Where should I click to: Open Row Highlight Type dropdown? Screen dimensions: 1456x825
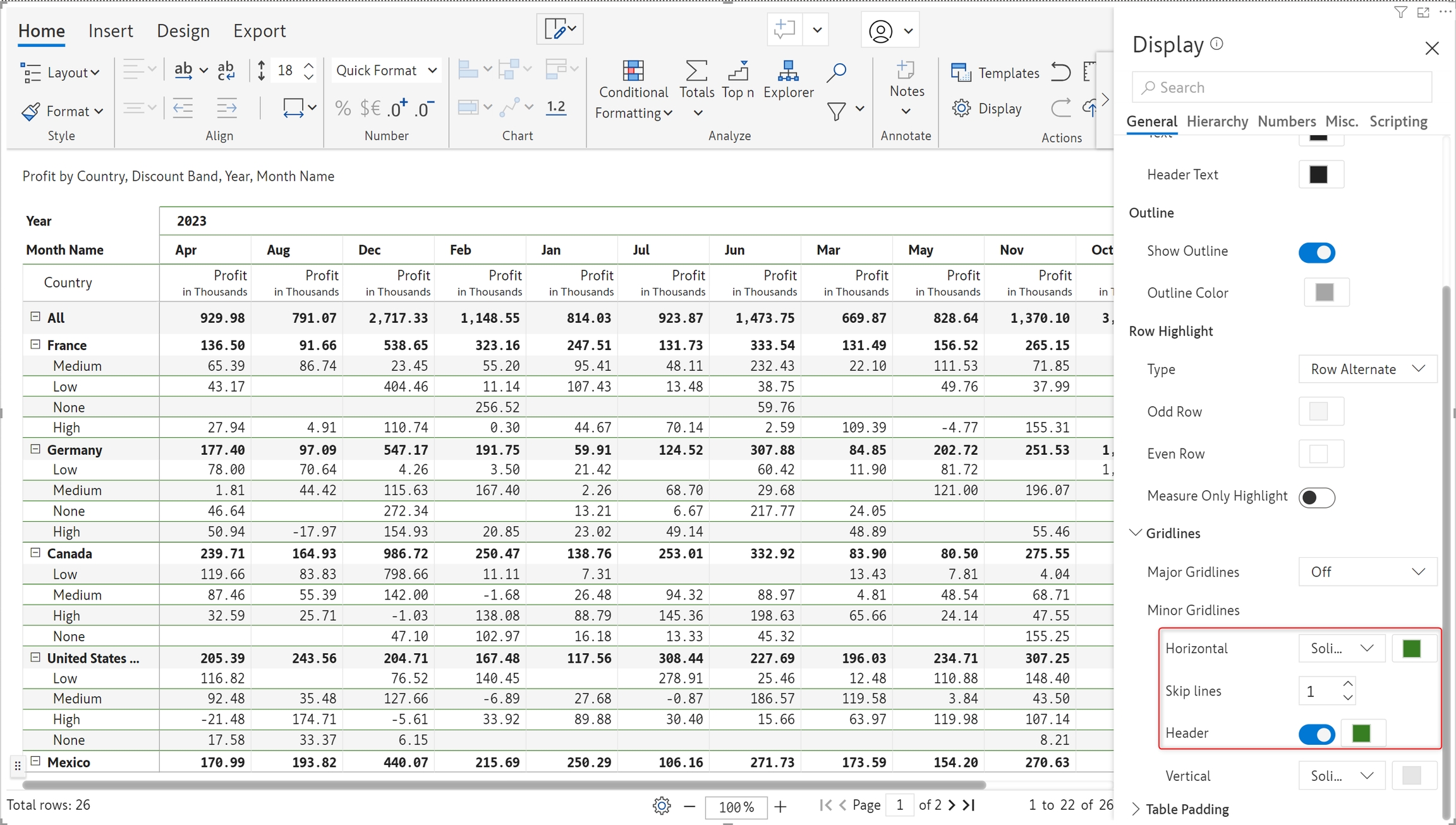point(1368,369)
